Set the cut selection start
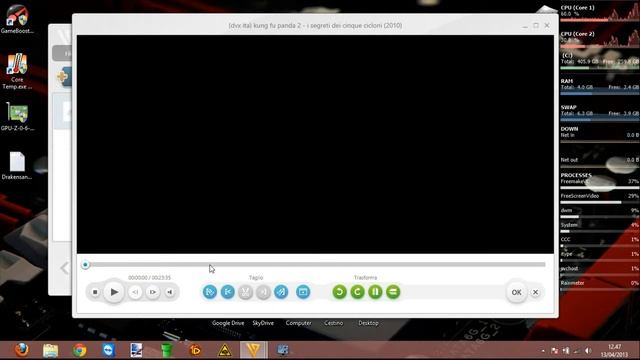 [x=210, y=292]
